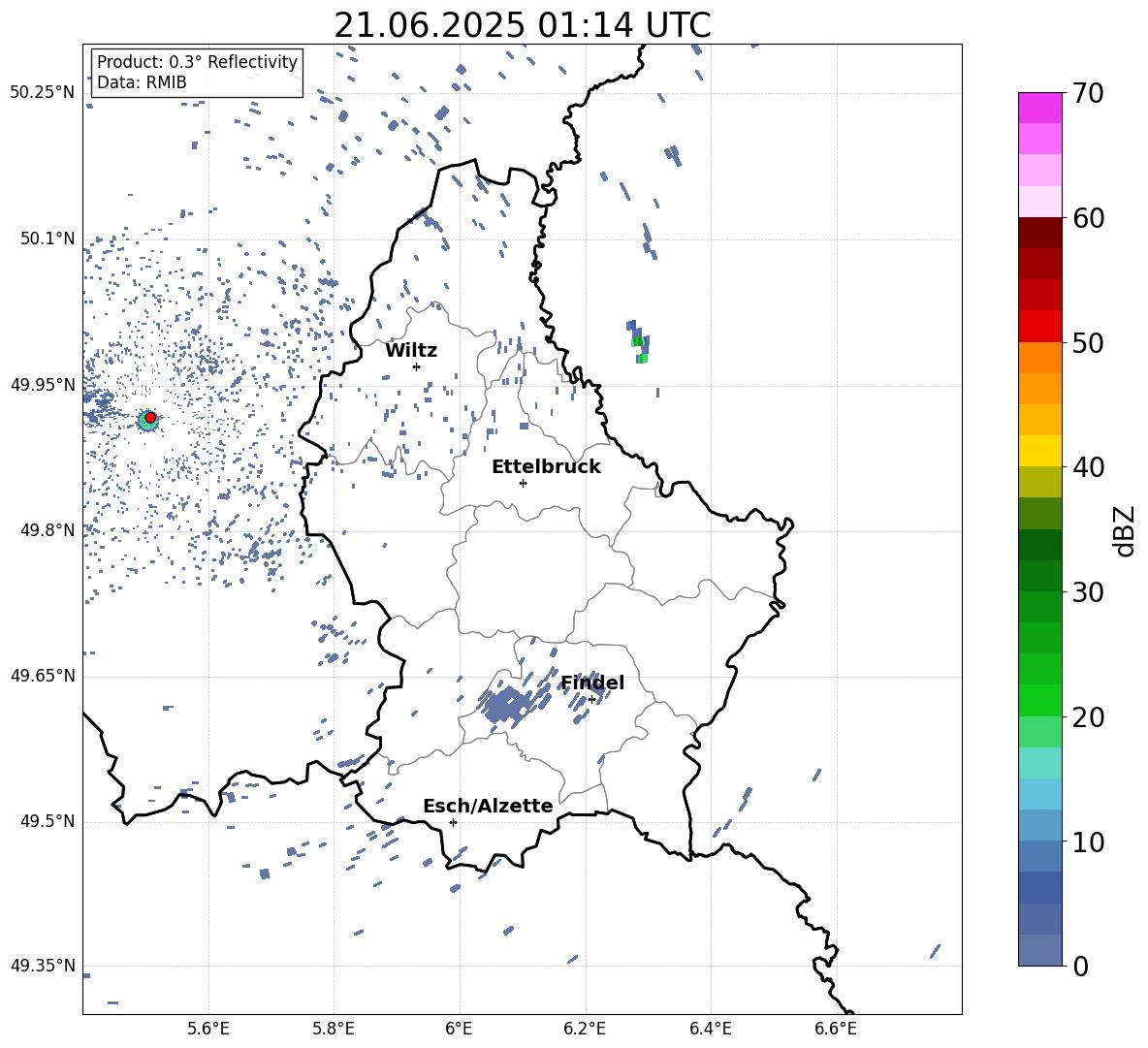Click the colorbar tick label 30

1088,592
